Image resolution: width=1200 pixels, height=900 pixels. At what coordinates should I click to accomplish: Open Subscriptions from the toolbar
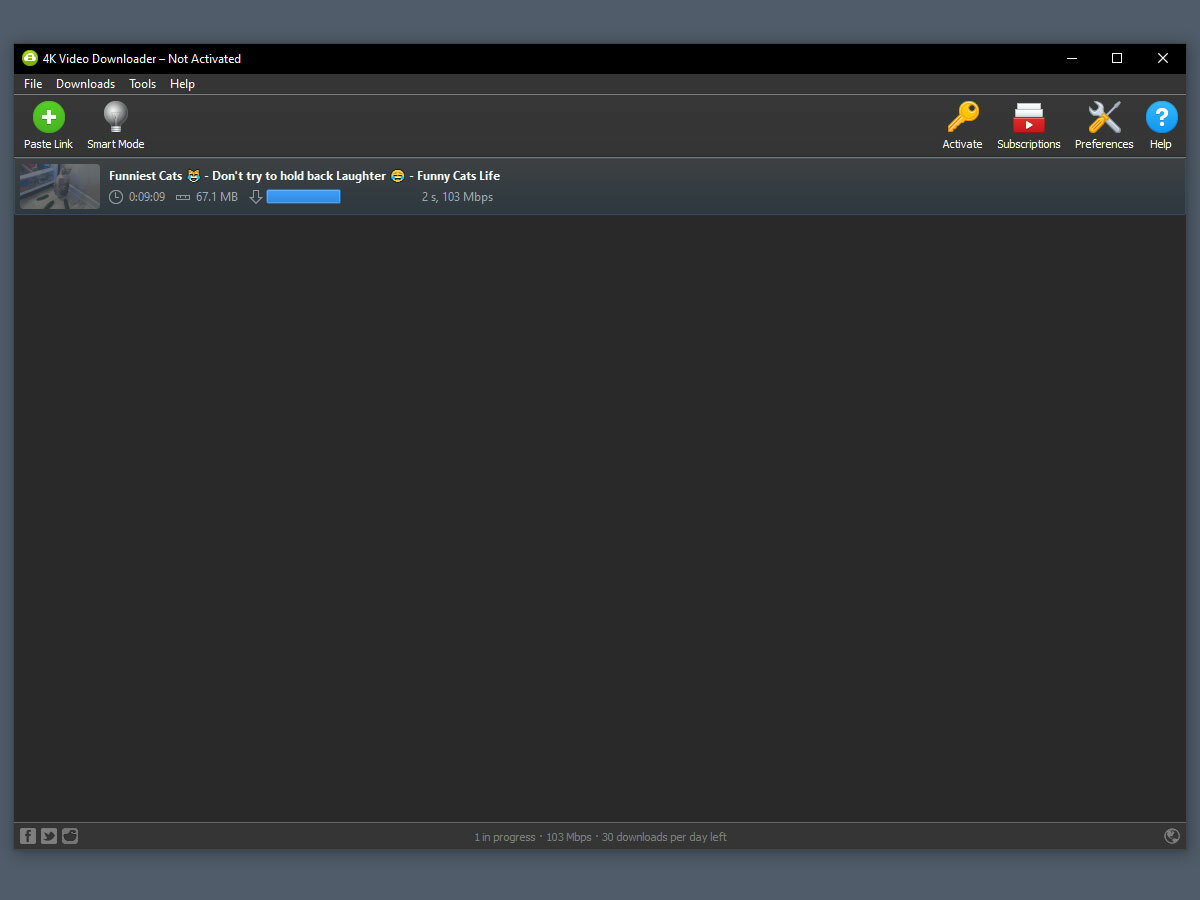[x=1028, y=125]
